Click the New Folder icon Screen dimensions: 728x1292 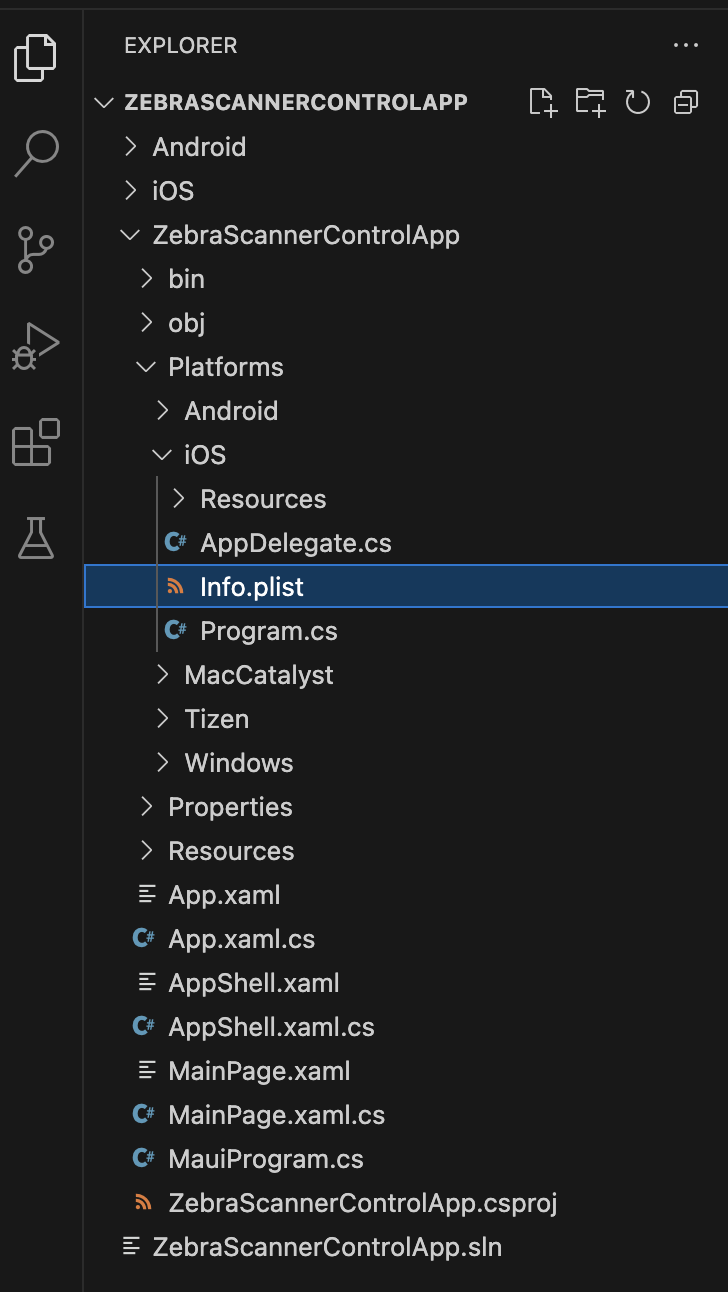590,102
